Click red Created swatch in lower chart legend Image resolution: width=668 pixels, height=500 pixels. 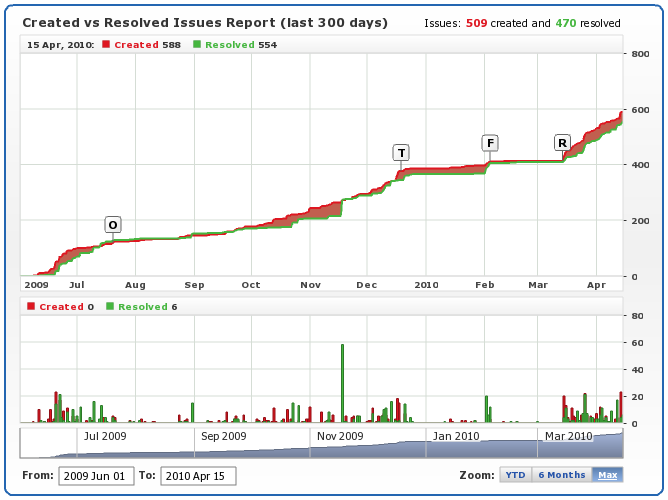click(30, 307)
